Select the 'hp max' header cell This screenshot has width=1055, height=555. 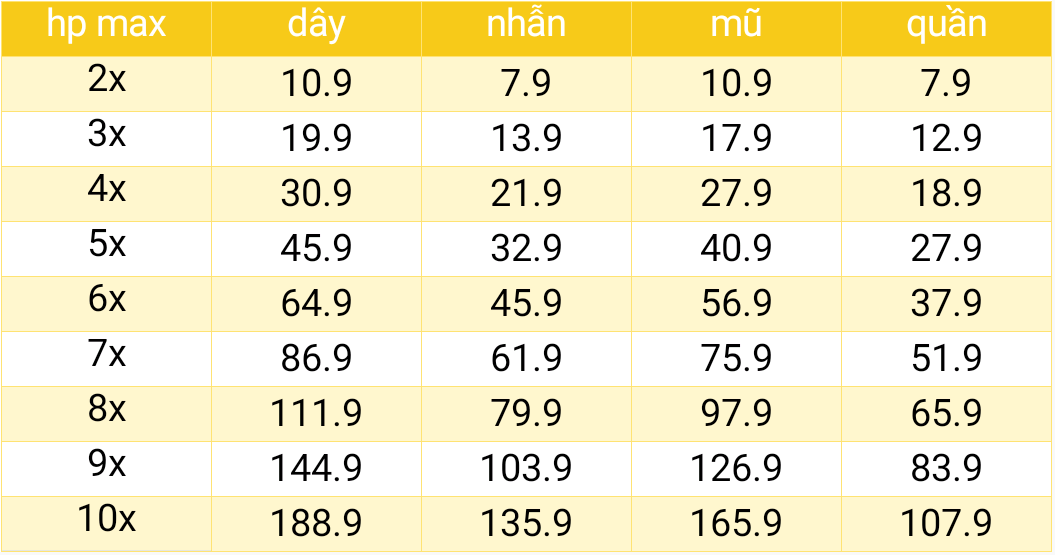pos(106,29)
